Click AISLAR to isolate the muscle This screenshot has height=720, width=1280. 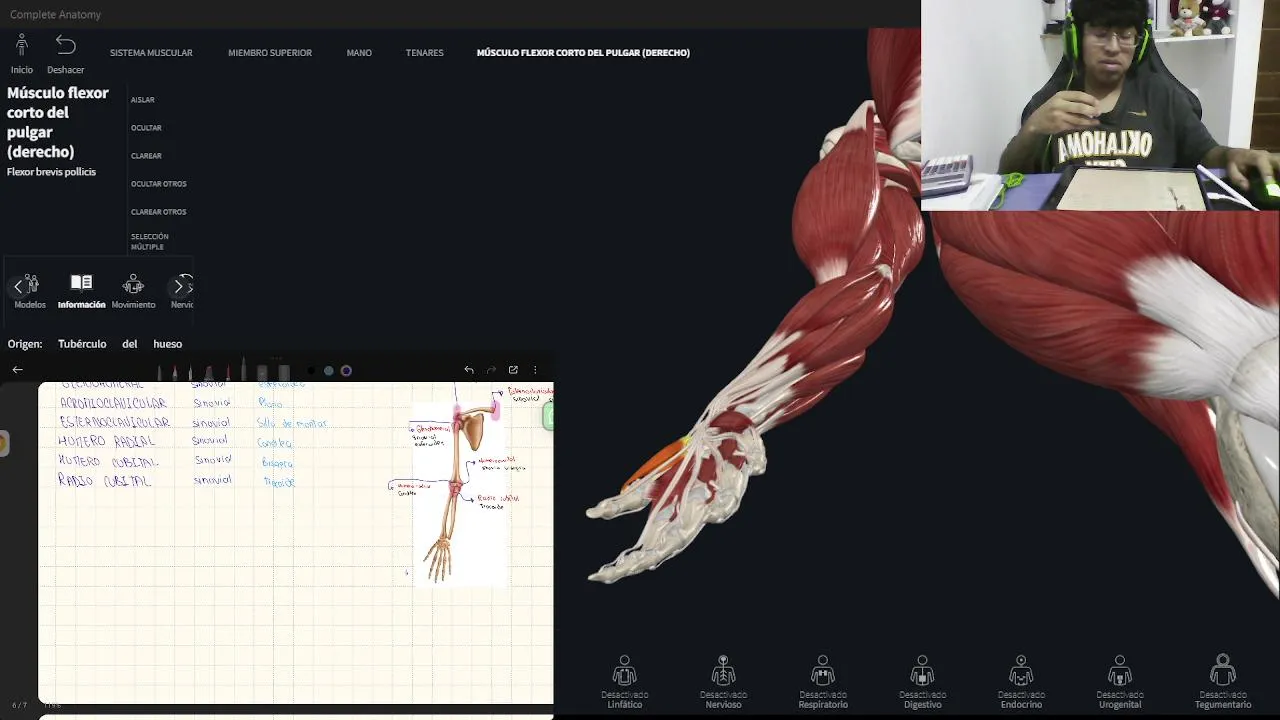point(142,100)
